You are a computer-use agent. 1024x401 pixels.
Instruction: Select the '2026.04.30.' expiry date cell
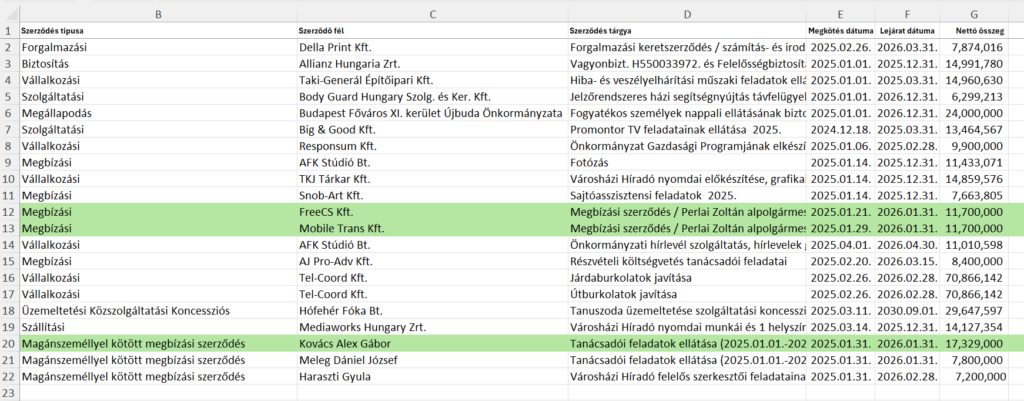(x=908, y=245)
